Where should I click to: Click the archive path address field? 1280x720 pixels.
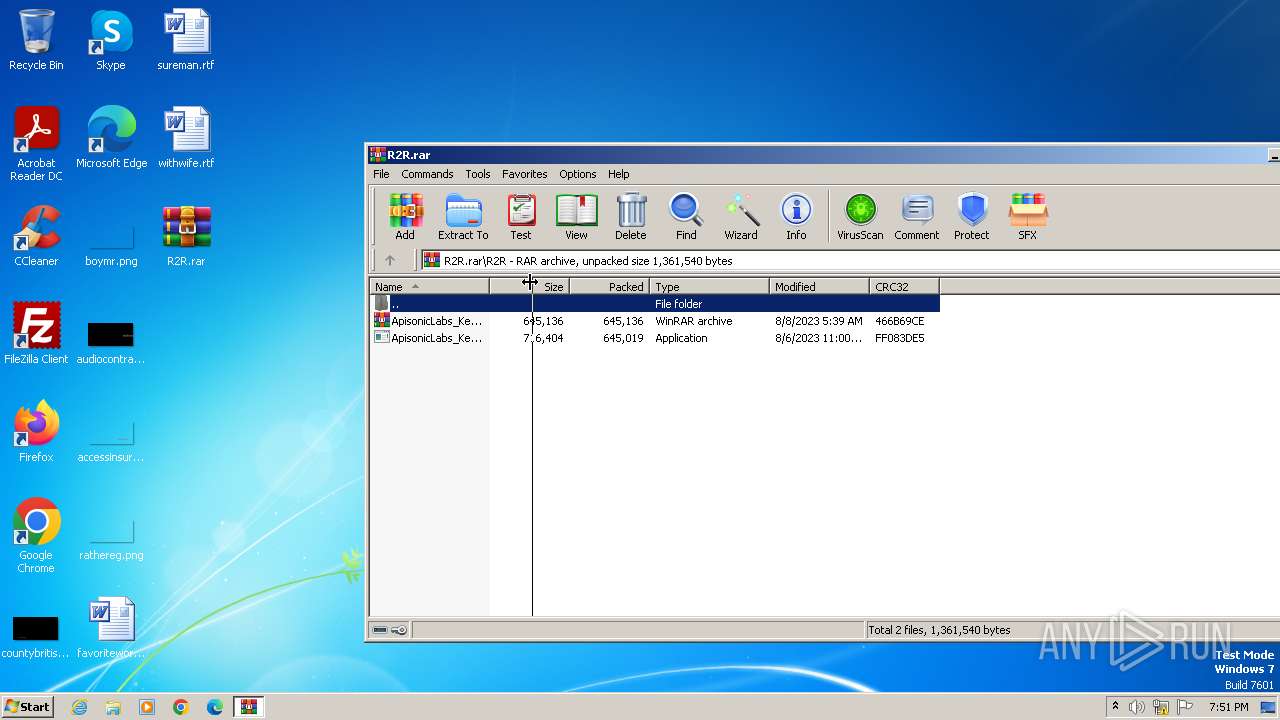(850, 260)
